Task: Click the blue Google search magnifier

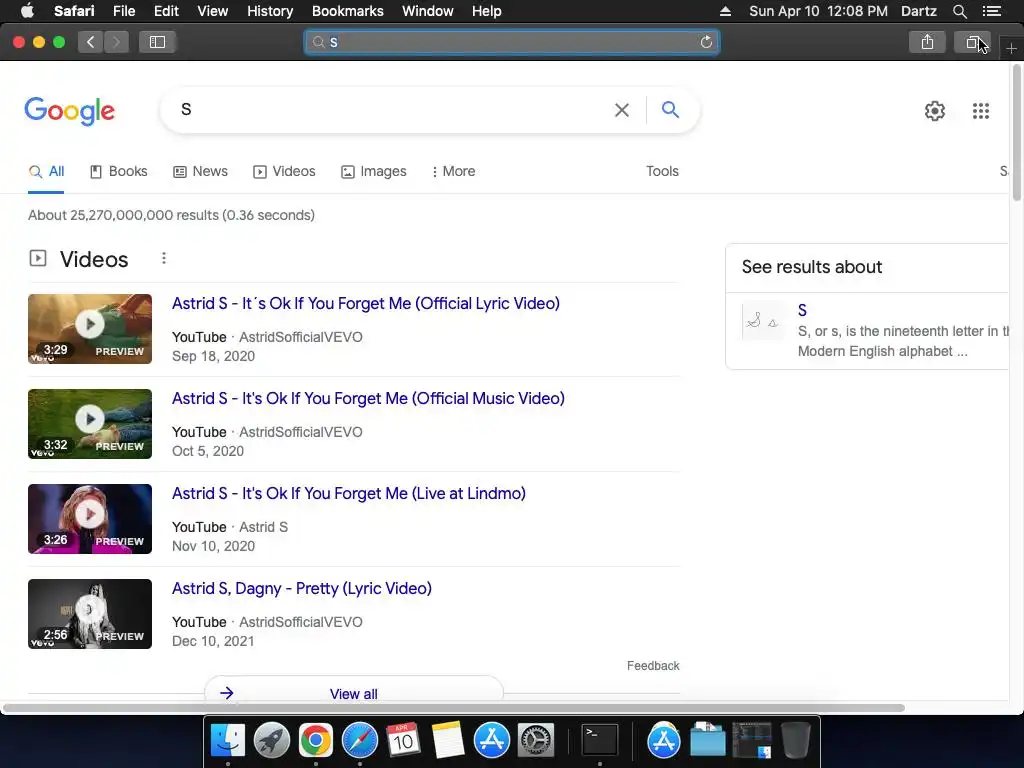Action: click(670, 110)
